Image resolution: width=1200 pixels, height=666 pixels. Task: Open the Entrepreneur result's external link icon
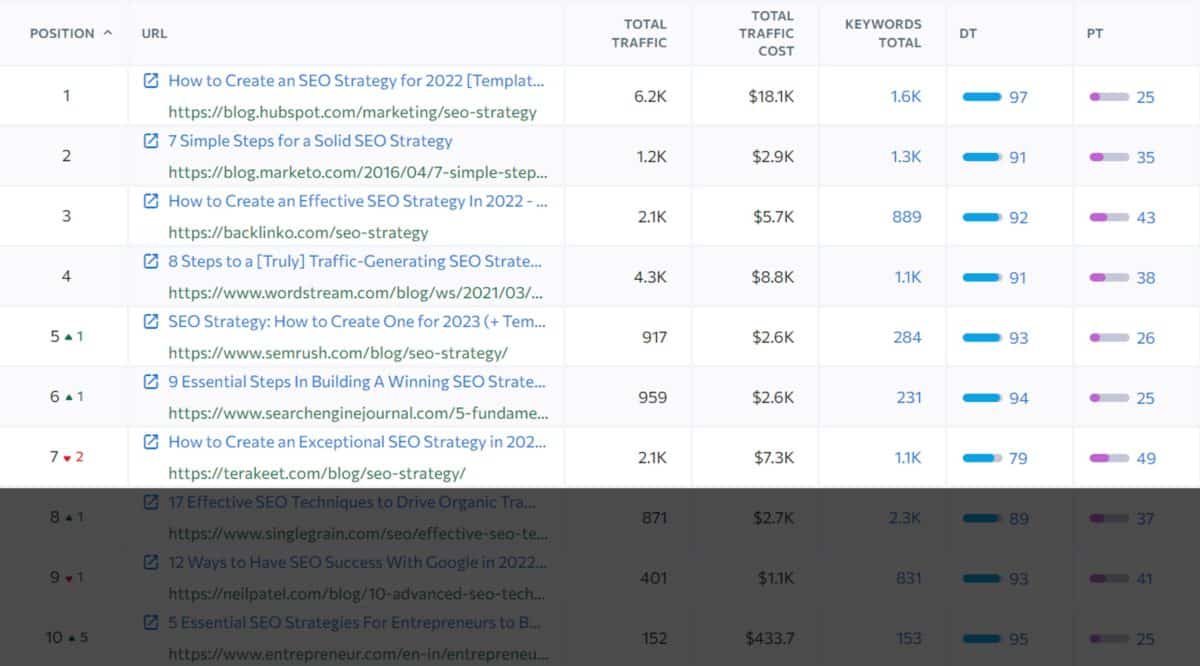[x=150, y=622]
